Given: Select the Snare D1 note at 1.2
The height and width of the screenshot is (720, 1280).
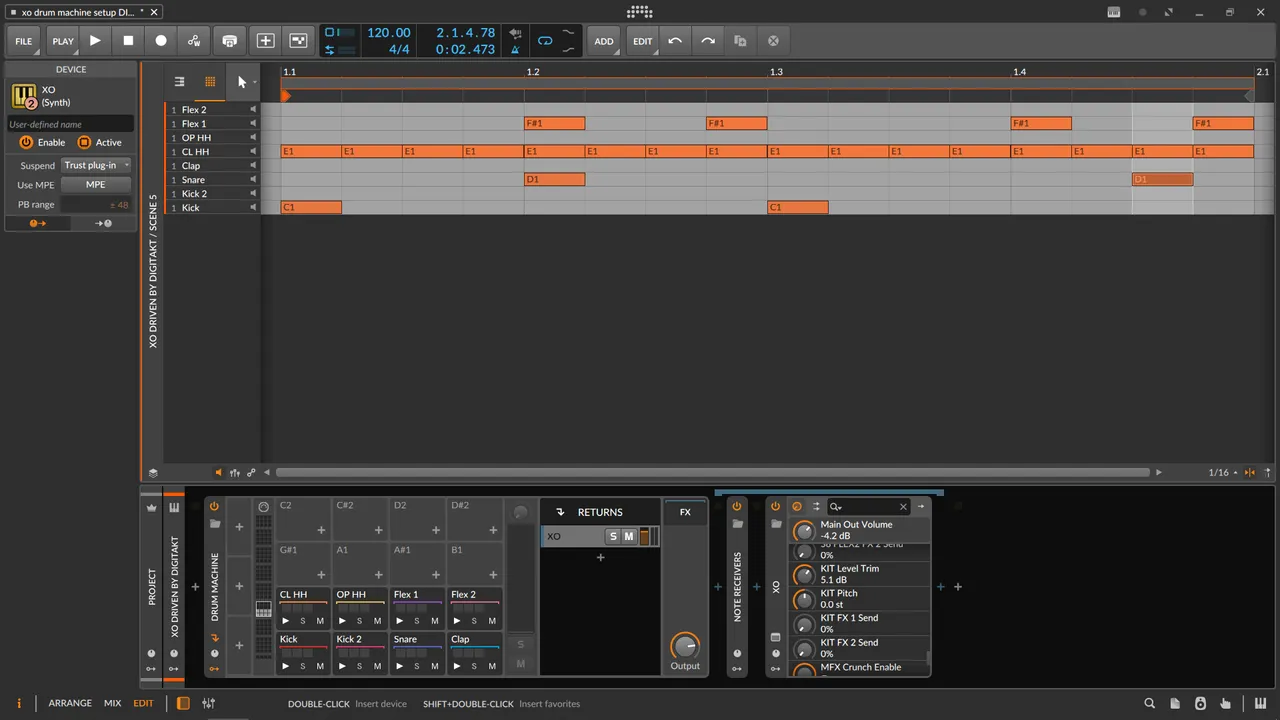Looking at the screenshot, I should pos(554,180).
